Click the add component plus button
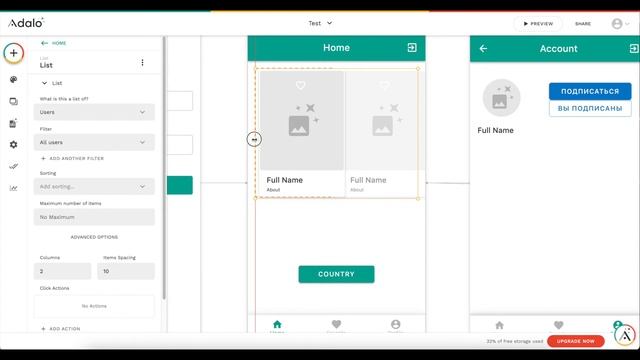 tap(13, 53)
